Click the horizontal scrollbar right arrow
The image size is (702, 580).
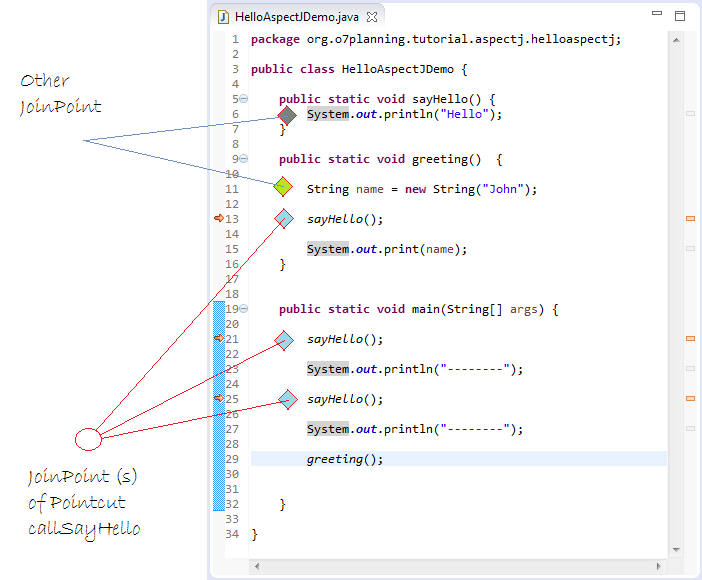tap(659, 566)
